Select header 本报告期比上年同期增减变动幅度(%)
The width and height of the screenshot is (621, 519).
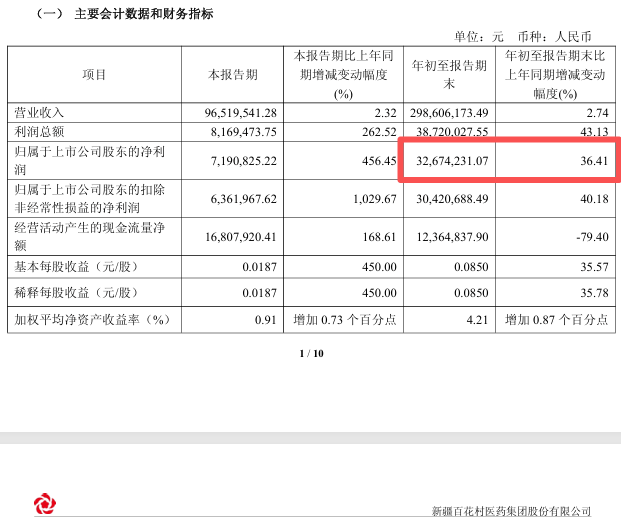point(343,74)
